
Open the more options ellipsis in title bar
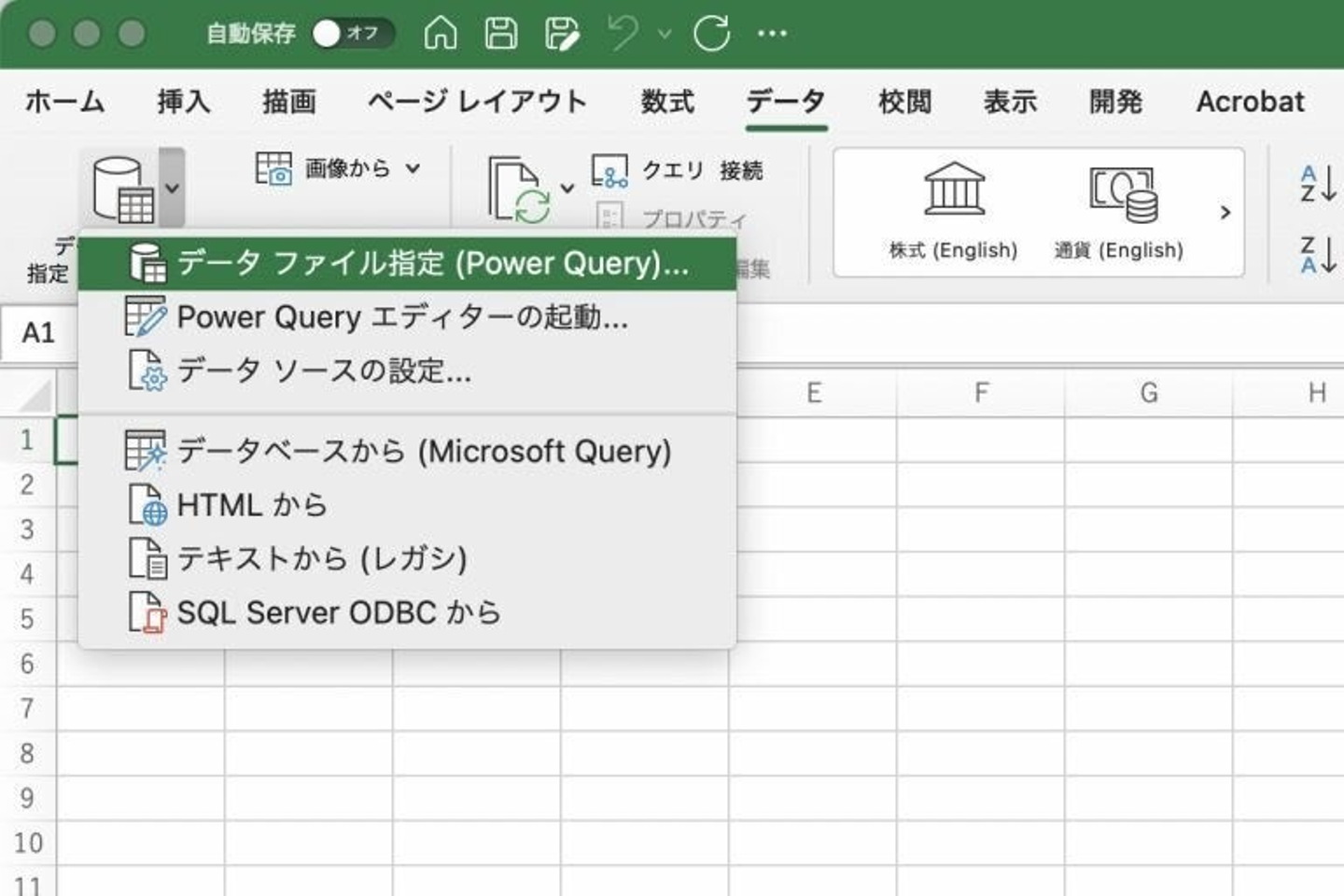click(772, 34)
